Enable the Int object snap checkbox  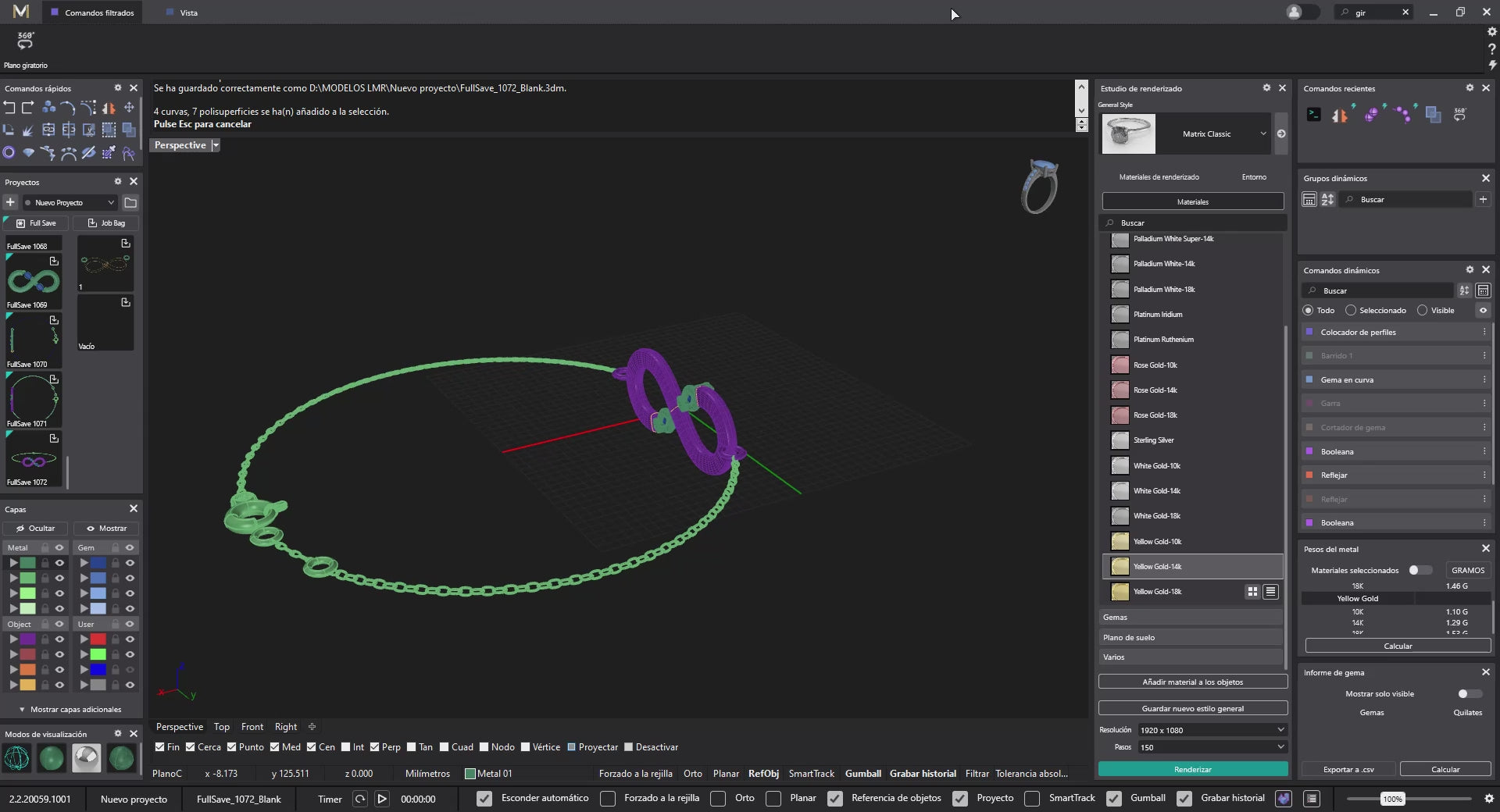click(345, 747)
